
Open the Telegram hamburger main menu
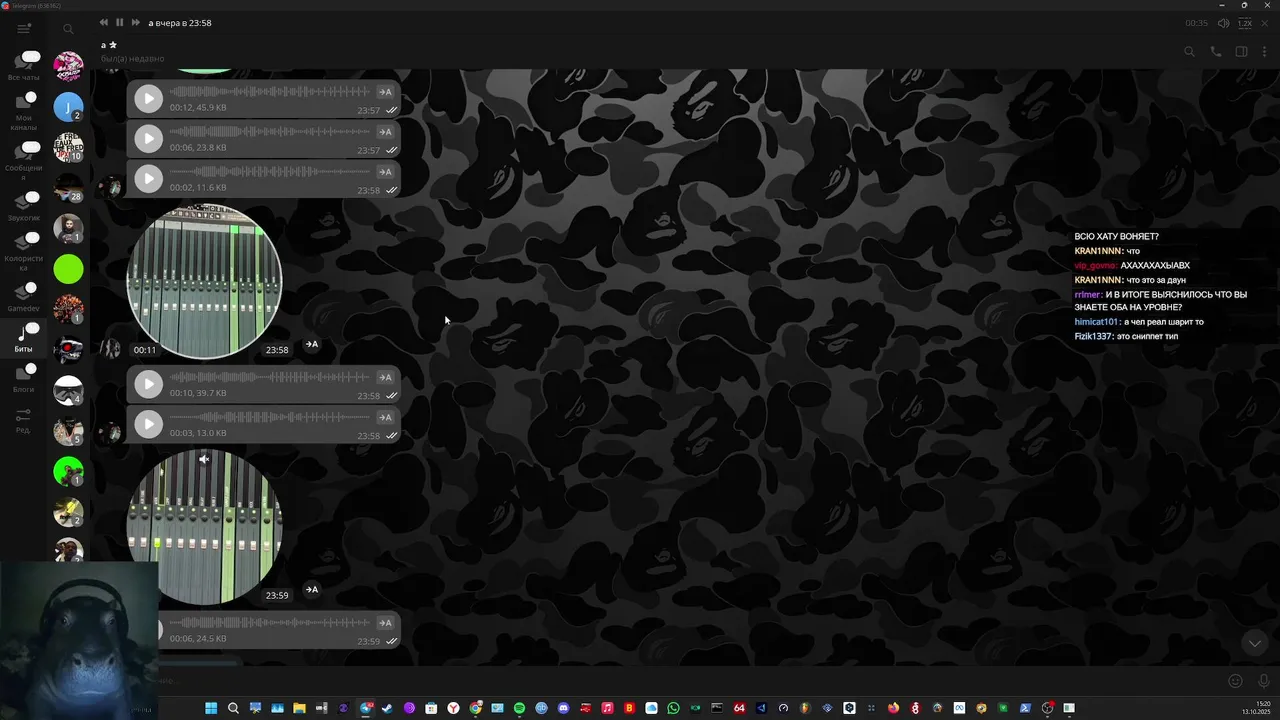click(x=24, y=29)
